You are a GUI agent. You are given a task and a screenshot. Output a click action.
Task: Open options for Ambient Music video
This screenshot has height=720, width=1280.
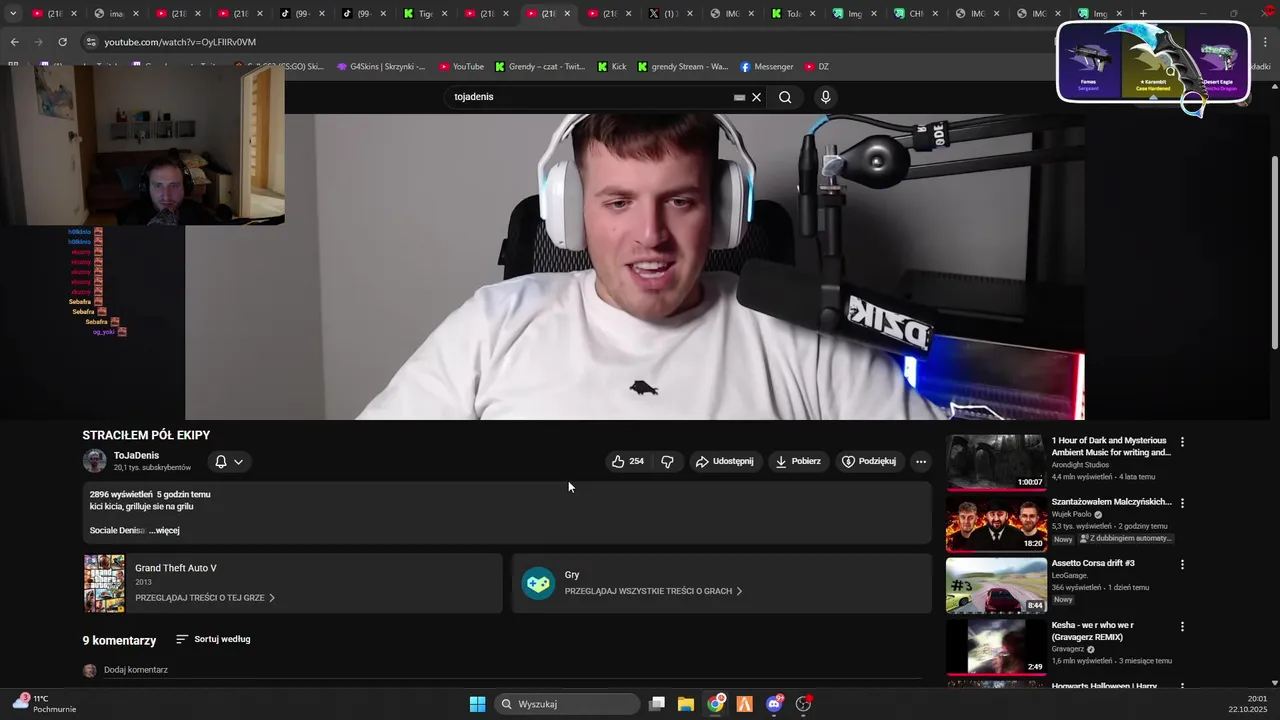tap(1182, 442)
